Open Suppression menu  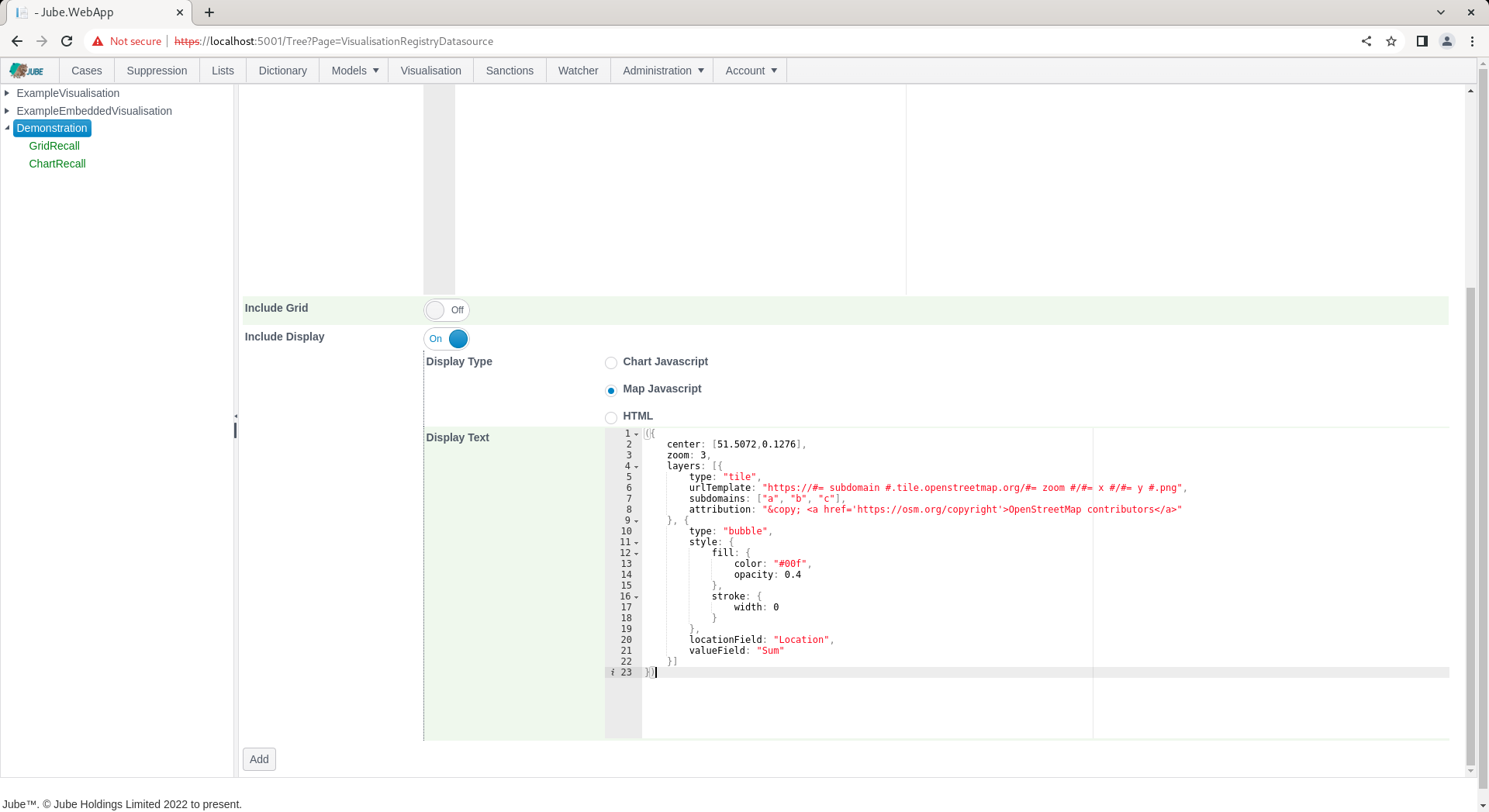coord(157,71)
